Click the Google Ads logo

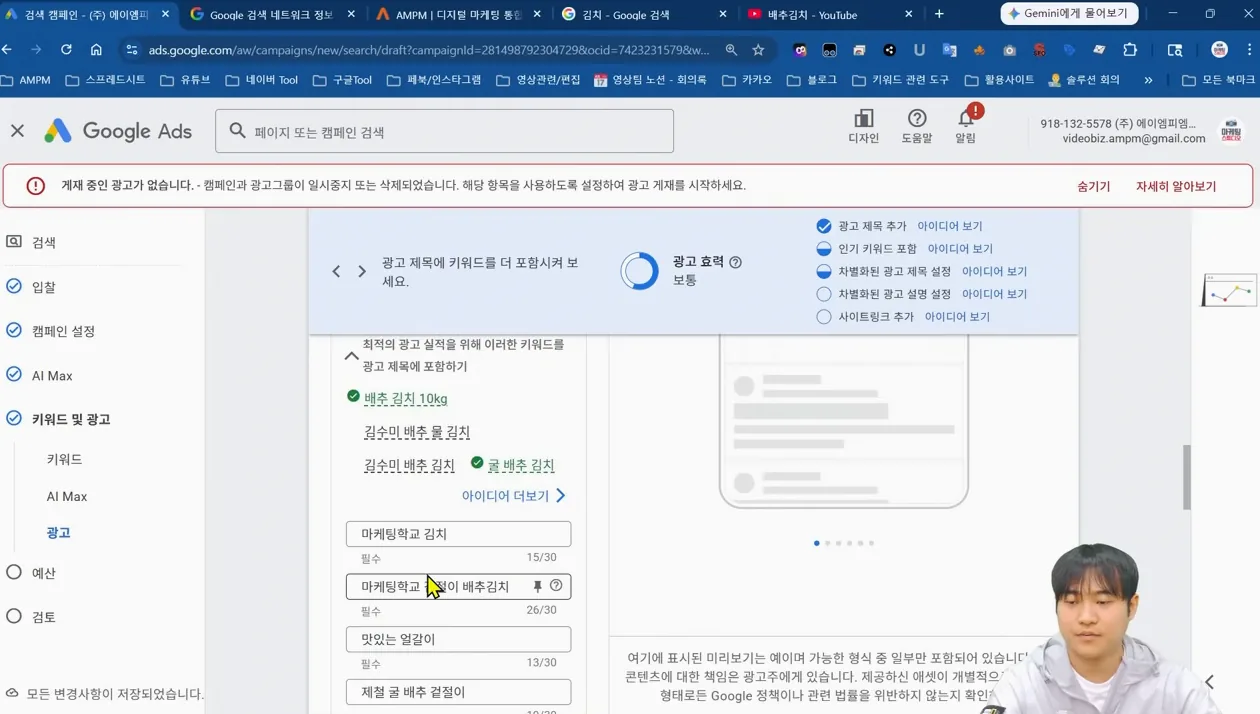click(x=118, y=131)
